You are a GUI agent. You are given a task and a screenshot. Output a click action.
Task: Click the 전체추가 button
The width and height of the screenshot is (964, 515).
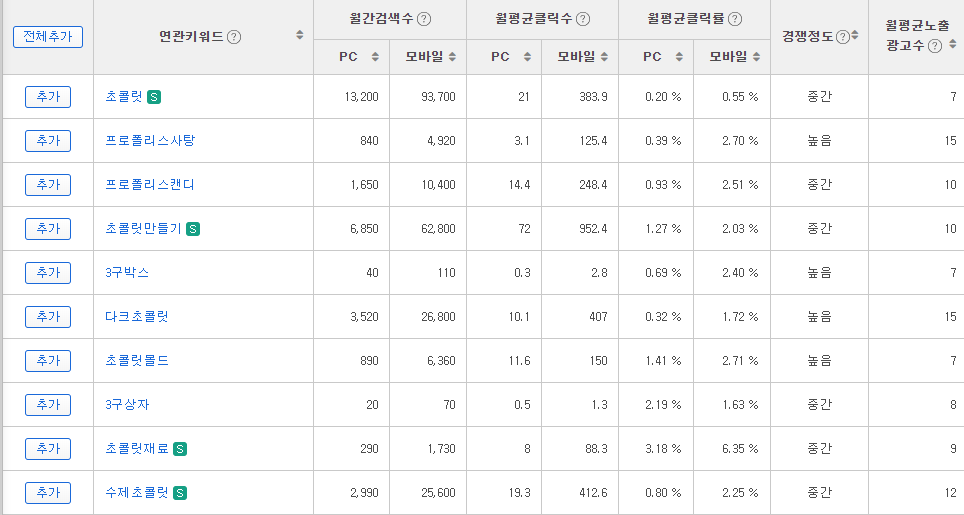pyautogui.click(x=48, y=37)
